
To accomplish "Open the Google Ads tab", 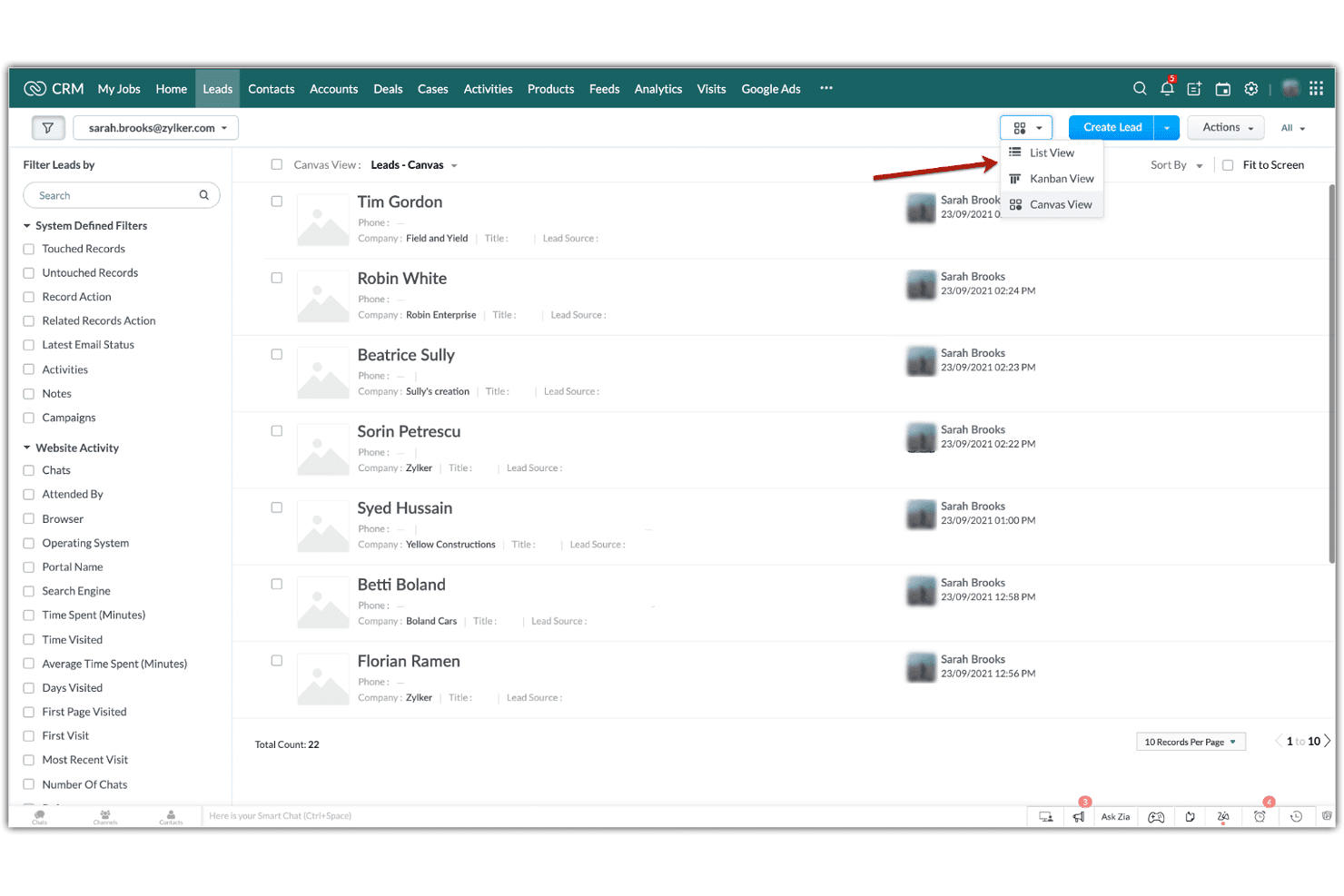I will coord(771,89).
